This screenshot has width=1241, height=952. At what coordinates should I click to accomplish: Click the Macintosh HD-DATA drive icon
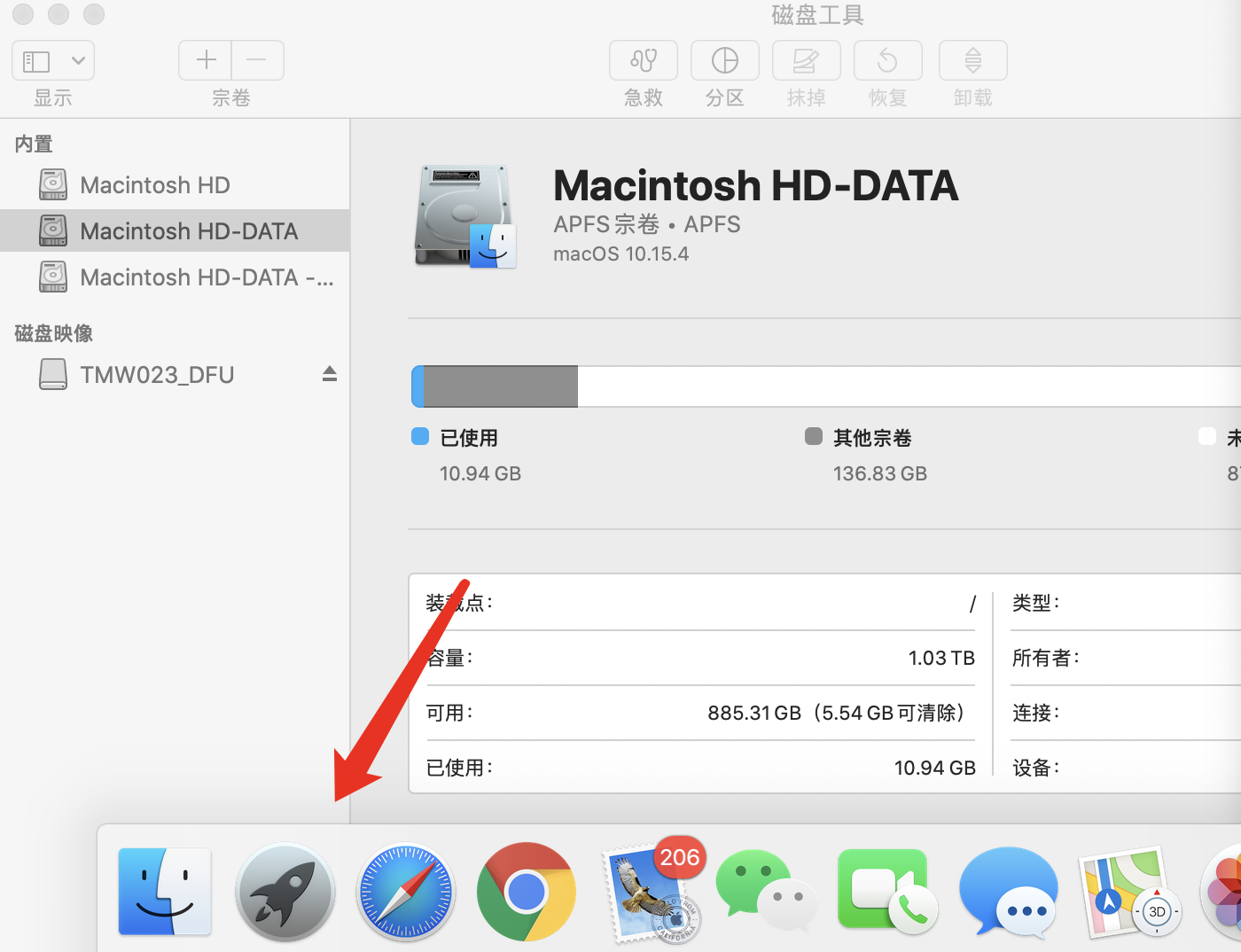click(x=464, y=216)
